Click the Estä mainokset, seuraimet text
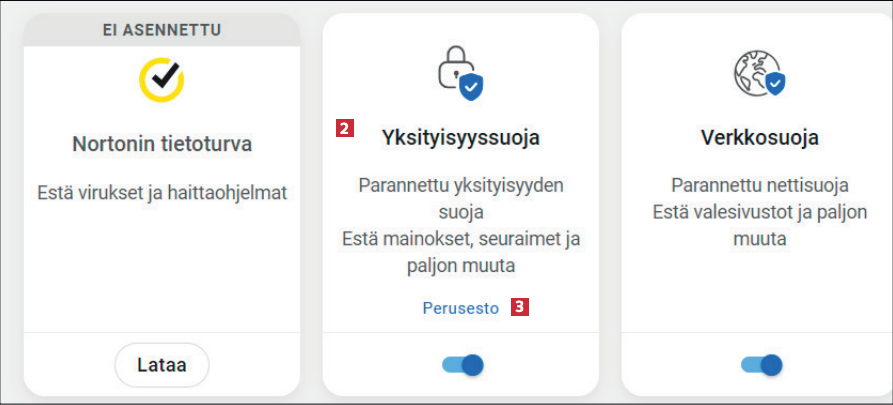This screenshot has height=405, width=893. click(x=461, y=241)
